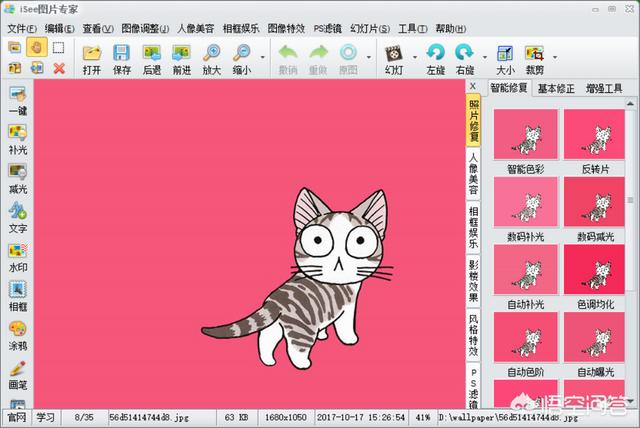This screenshot has width=640, height=428.
Task: Select the 相框娱乐 vertical tab
Action: pos(473,227)
